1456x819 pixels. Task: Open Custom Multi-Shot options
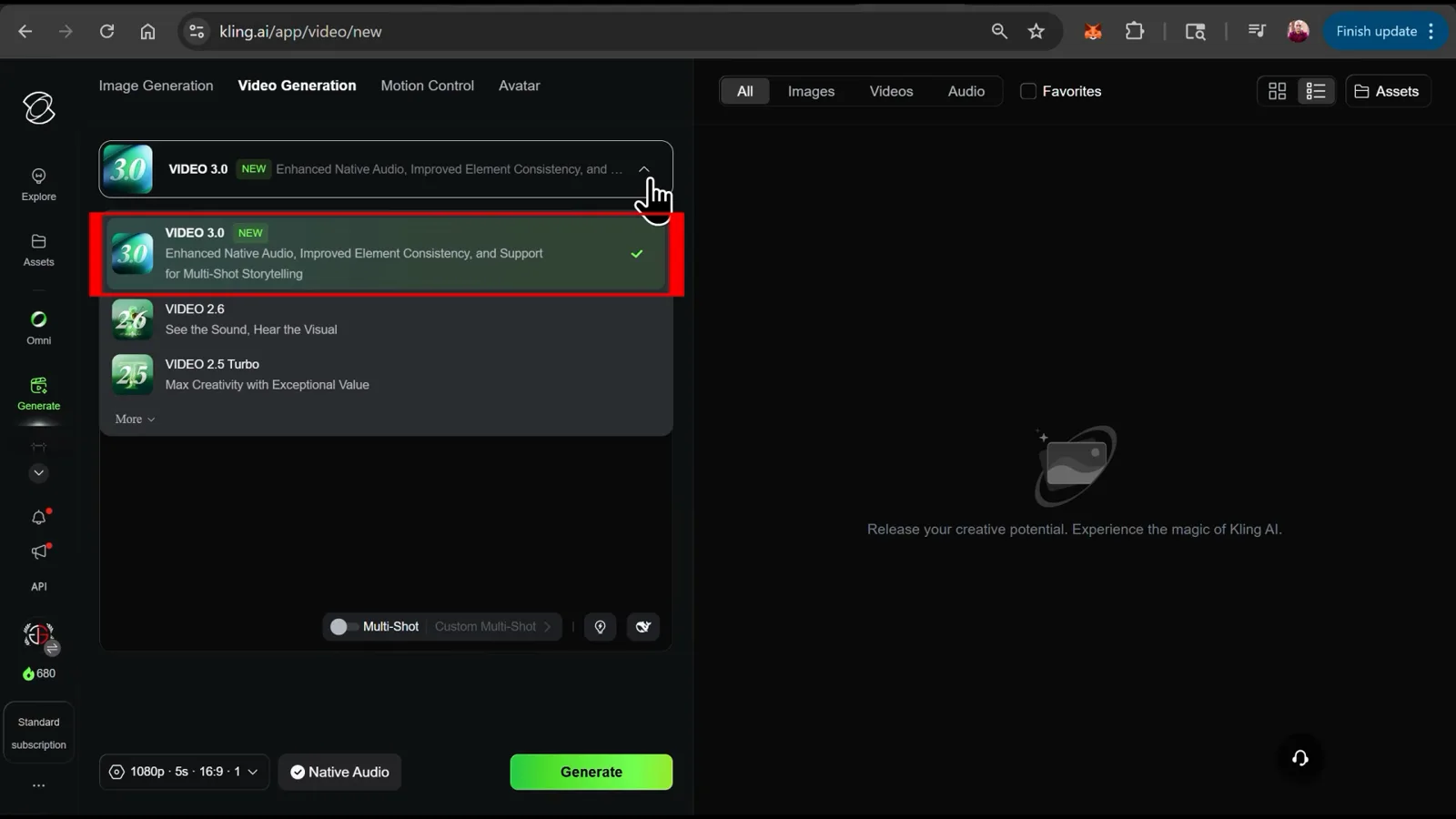pyautogui.click(x=493, y=627)
